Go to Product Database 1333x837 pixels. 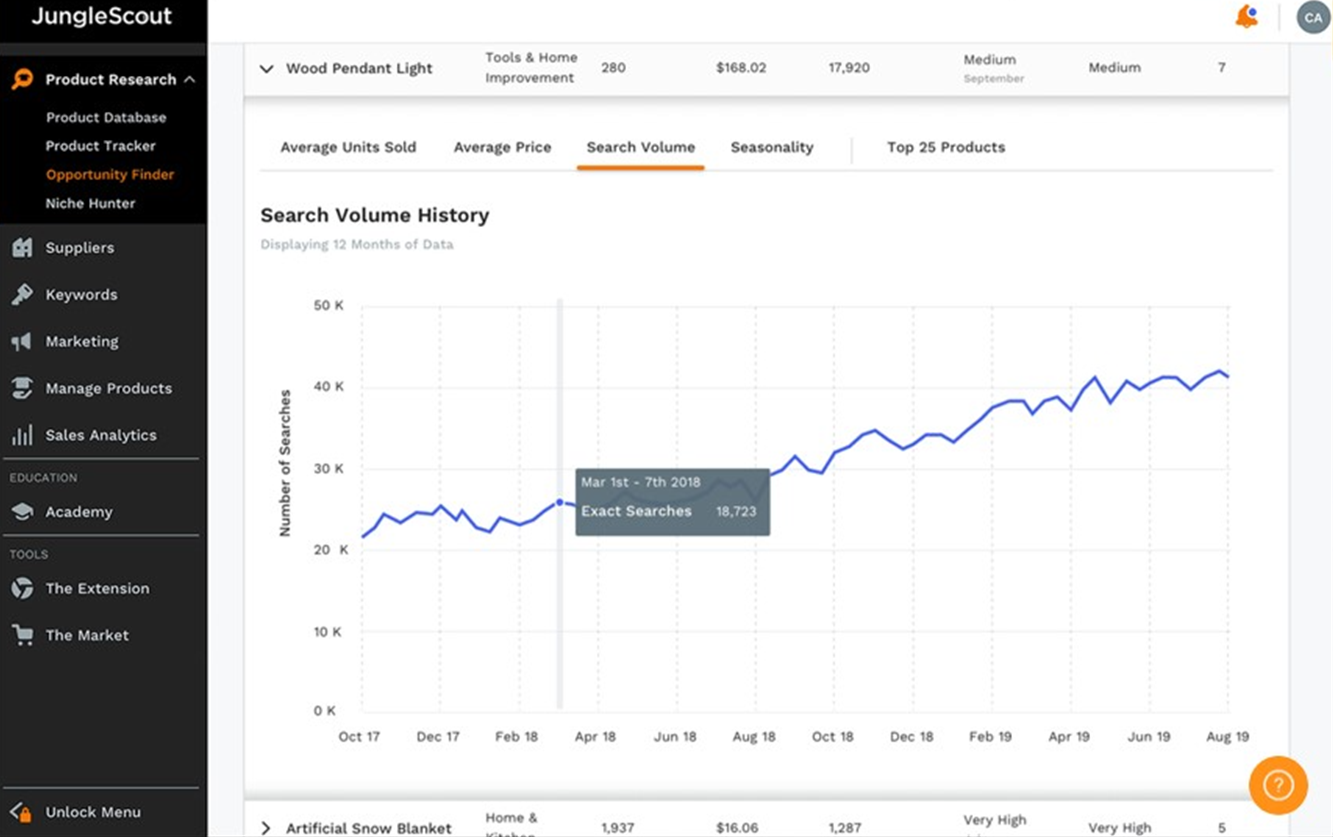[106, 117]
